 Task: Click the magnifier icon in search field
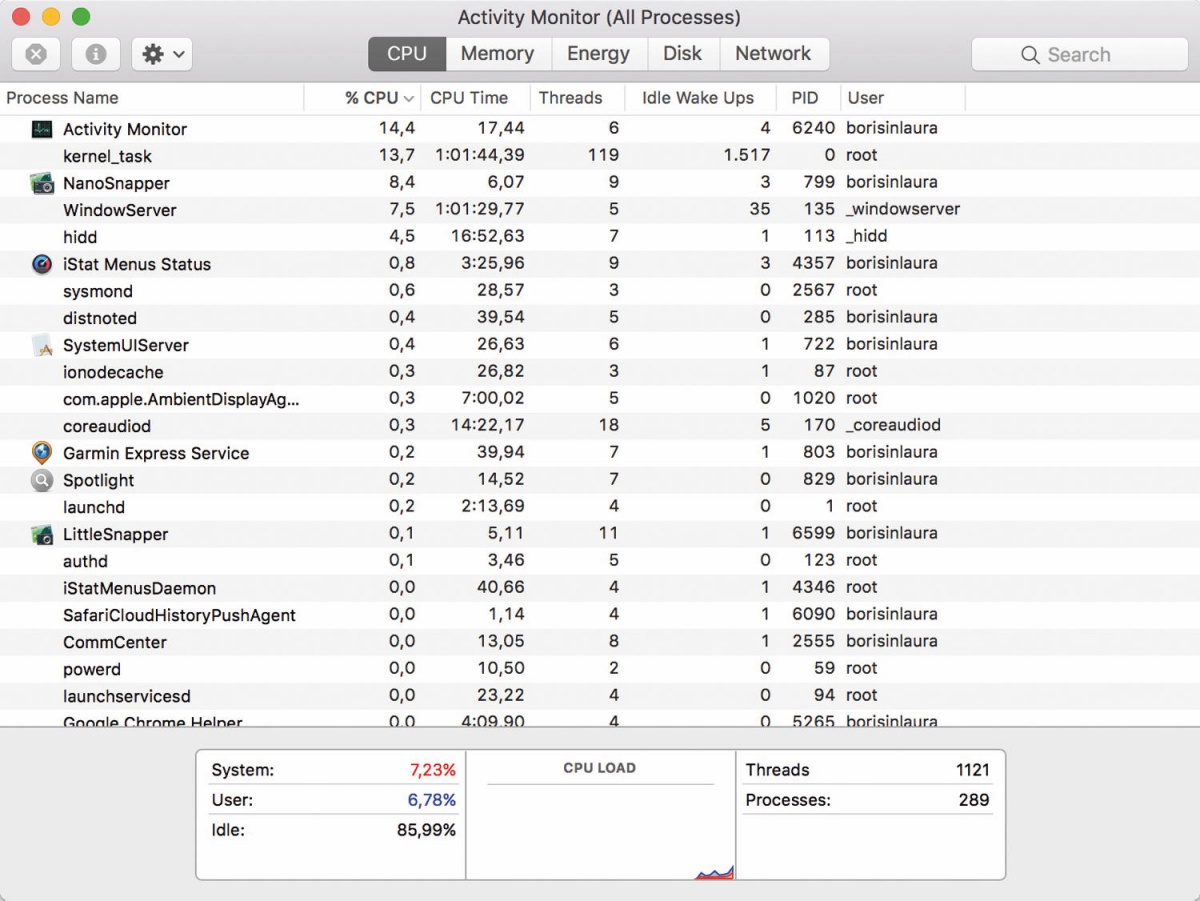(1030, 55)
